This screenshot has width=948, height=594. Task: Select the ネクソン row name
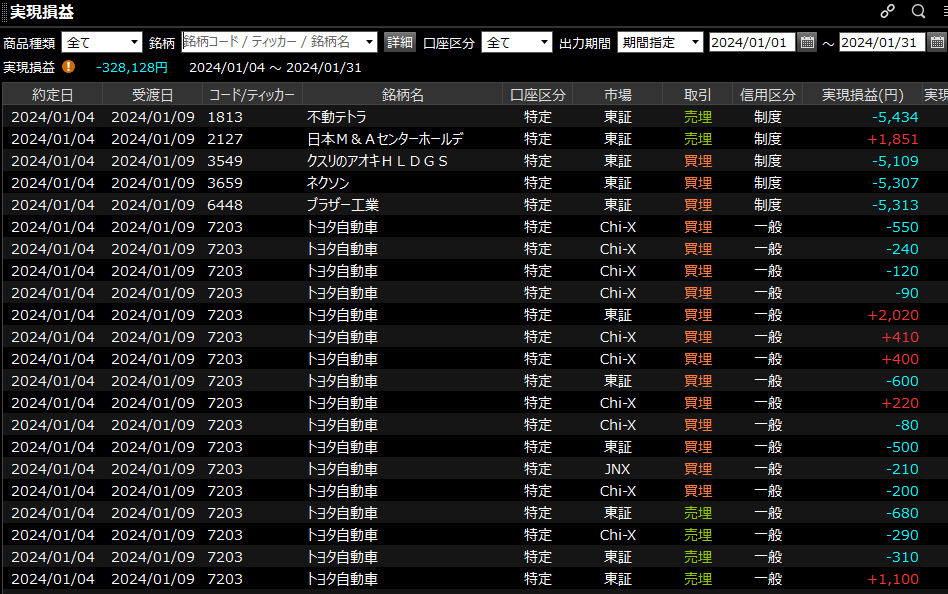point(328,183)
